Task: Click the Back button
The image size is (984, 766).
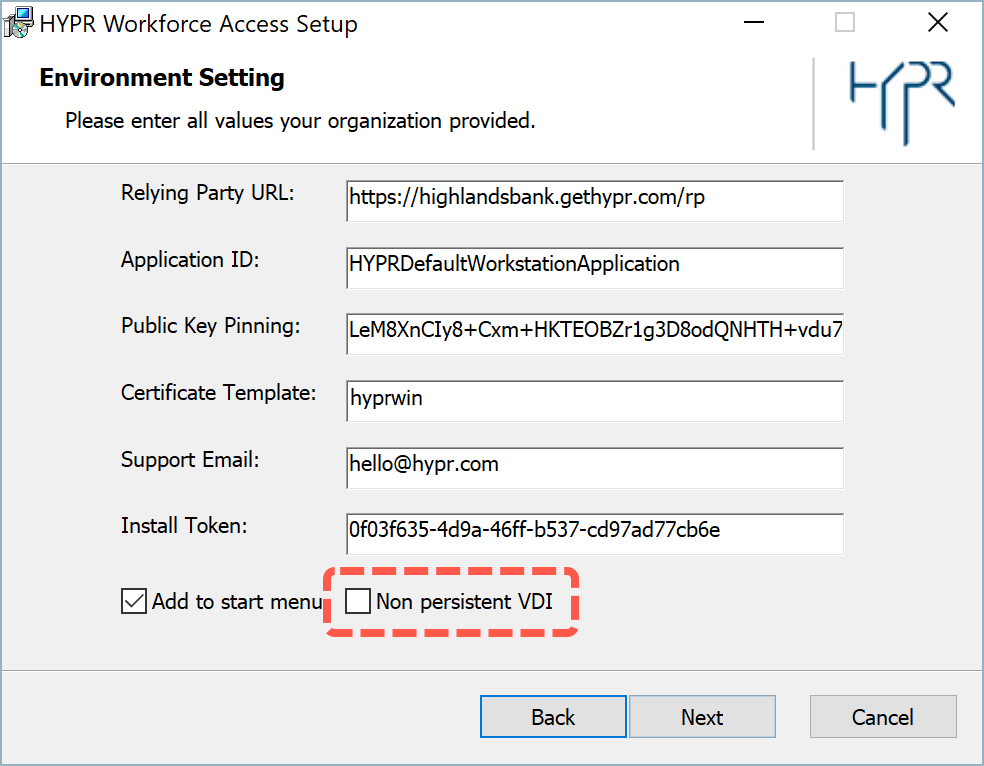Action: [553, 716]
